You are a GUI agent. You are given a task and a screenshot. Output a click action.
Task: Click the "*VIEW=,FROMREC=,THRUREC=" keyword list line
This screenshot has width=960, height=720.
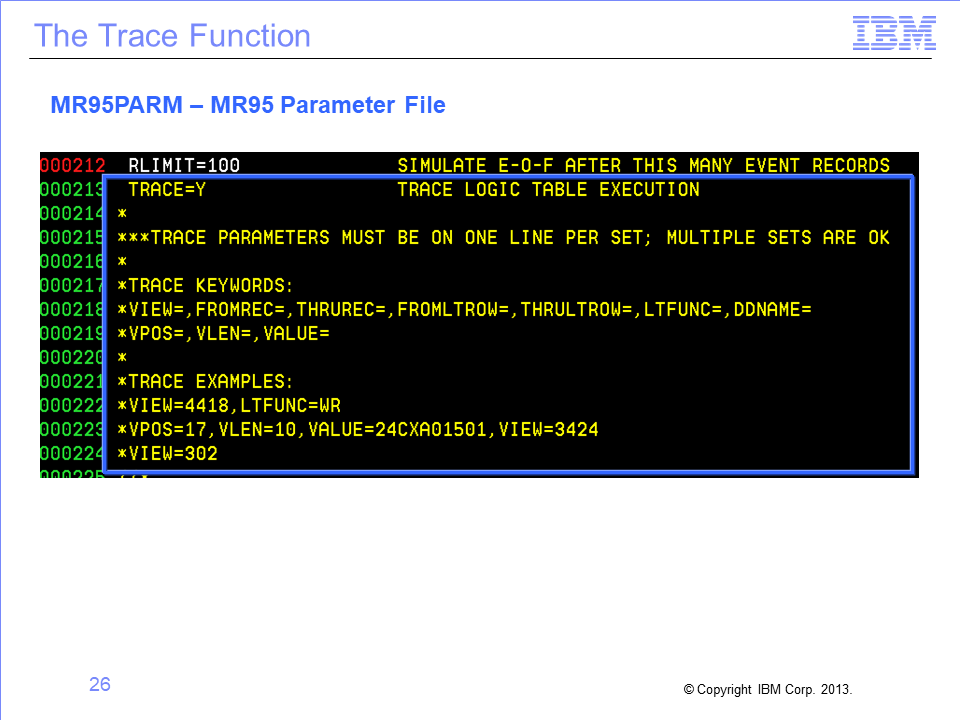tap(464, 310)
